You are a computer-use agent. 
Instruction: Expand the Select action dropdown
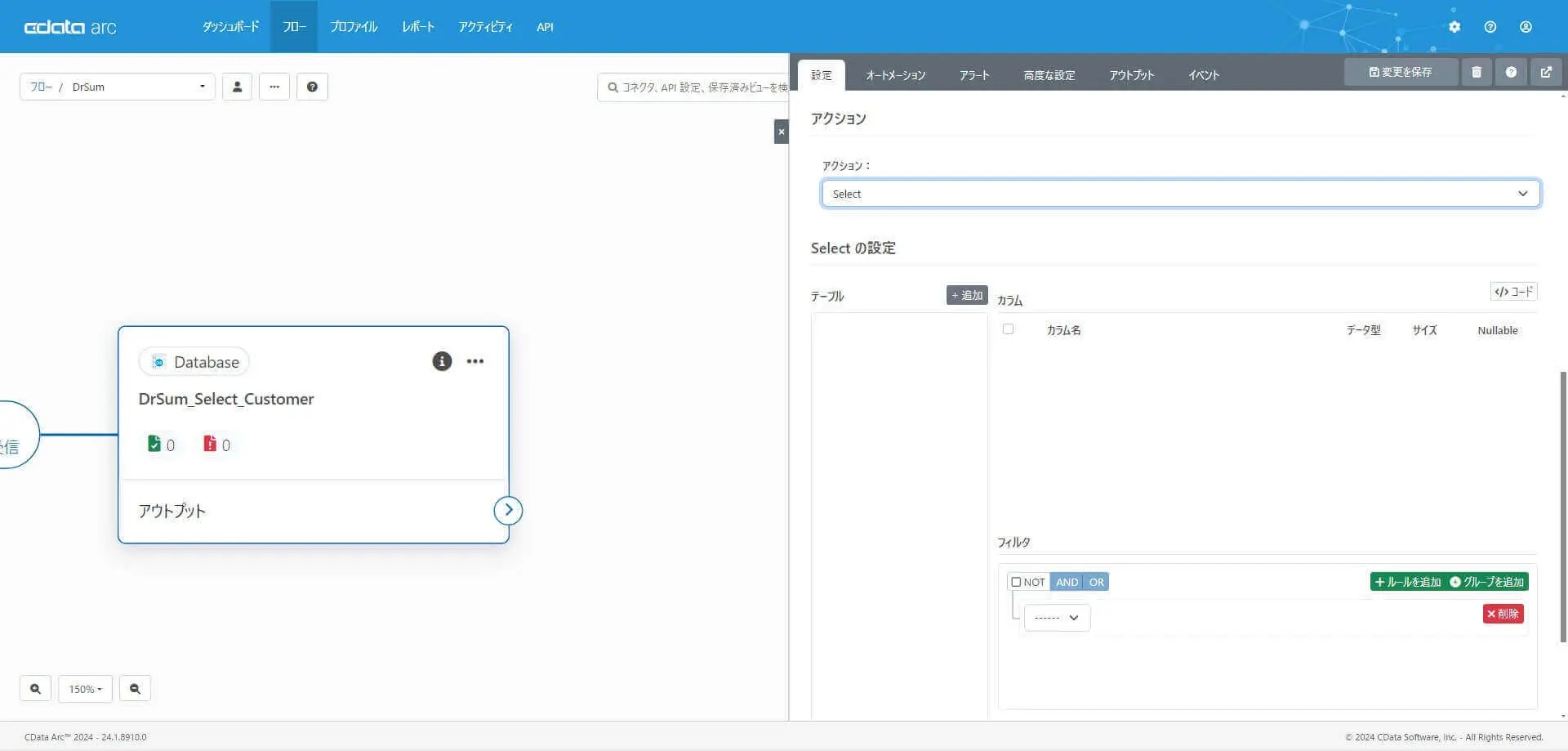click(x=1181, y=194)
